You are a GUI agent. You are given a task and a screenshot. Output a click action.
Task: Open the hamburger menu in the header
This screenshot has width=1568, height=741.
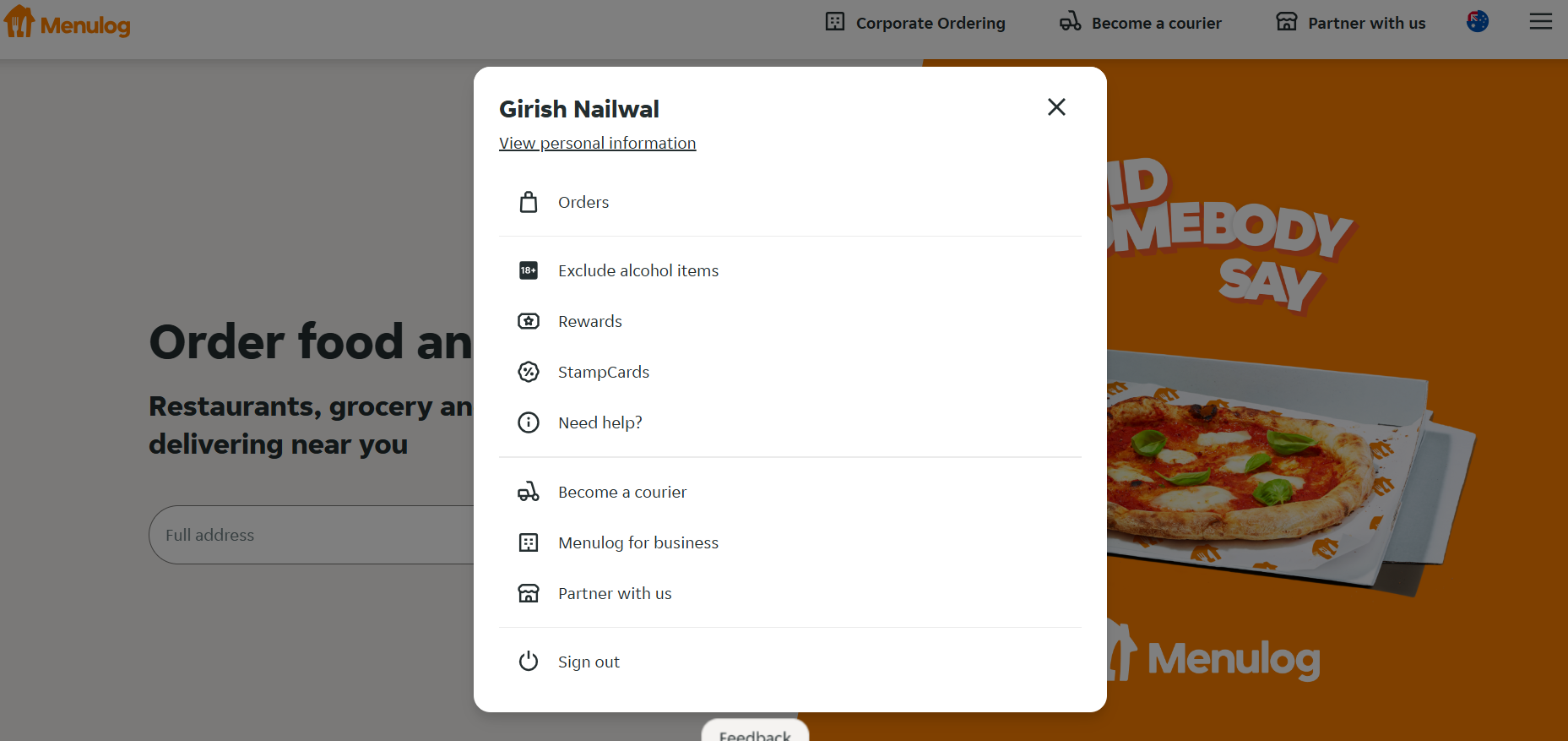tap(1541, 22)
